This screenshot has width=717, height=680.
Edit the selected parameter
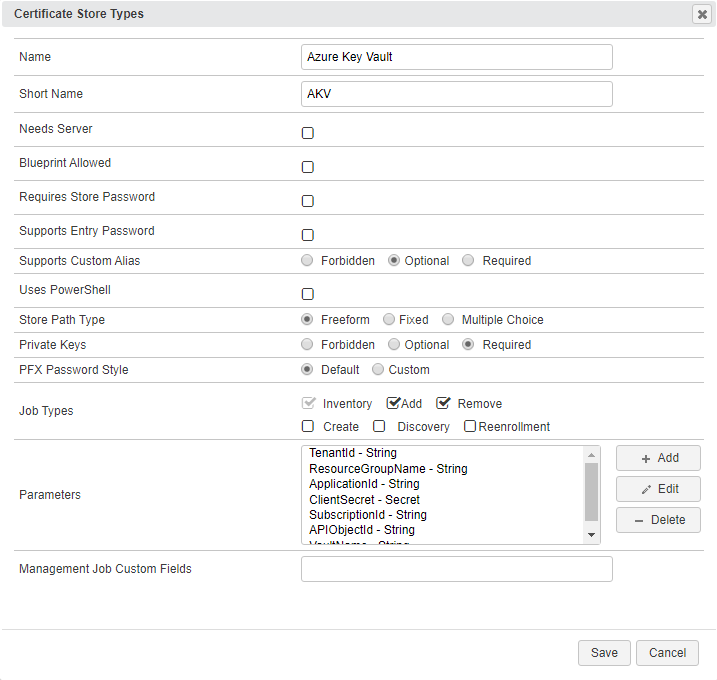pos(658,489)
